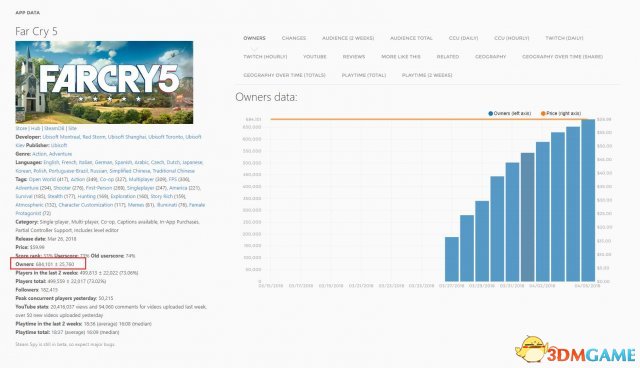Open the SteamDB link
Screen dimensions: 640x368
54,128
